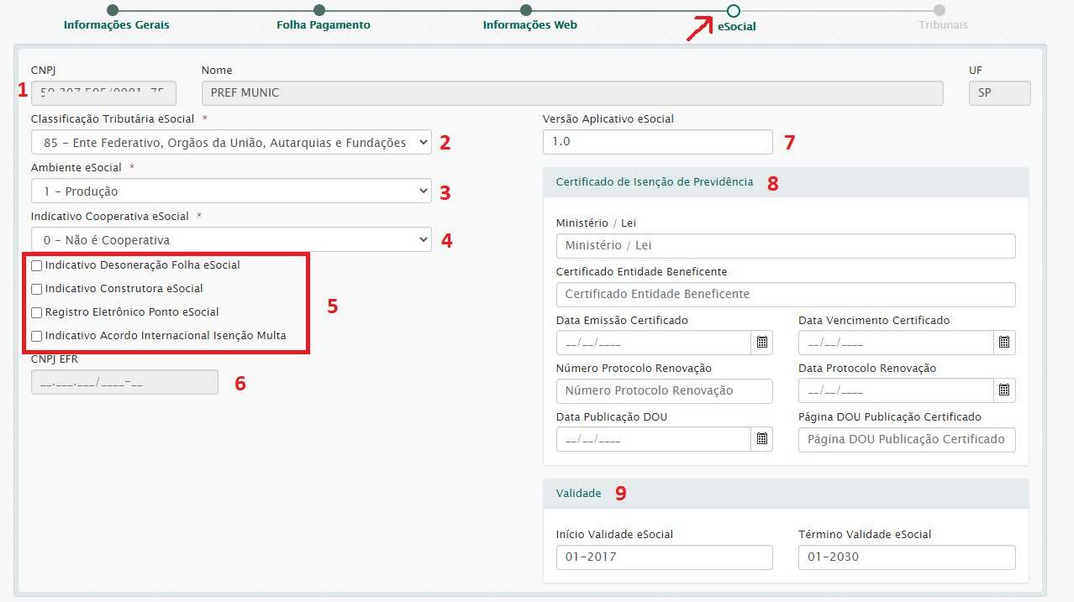Expand Classificação Tributária eSocial dropdown
Screen dimensions: 1074x602
pos(230,143)
